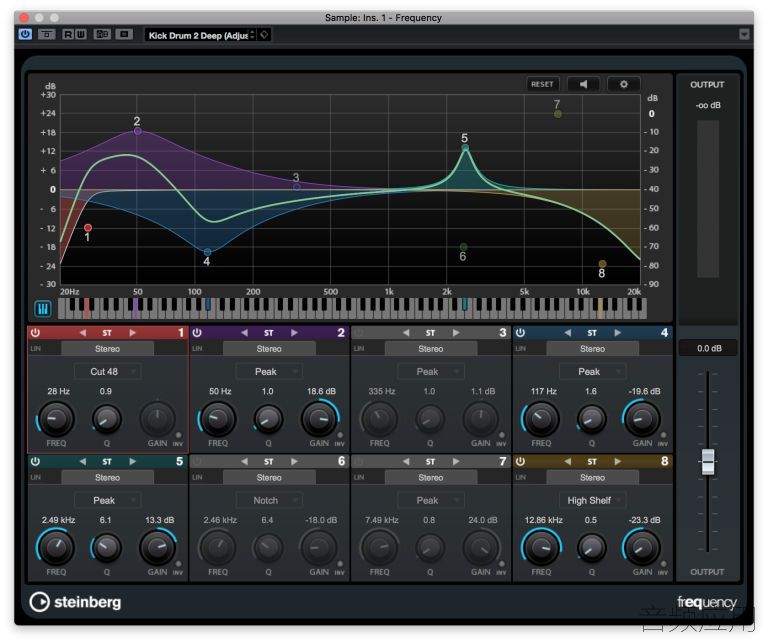Select EQ point 4 in the graph

(x=207, y=252)
